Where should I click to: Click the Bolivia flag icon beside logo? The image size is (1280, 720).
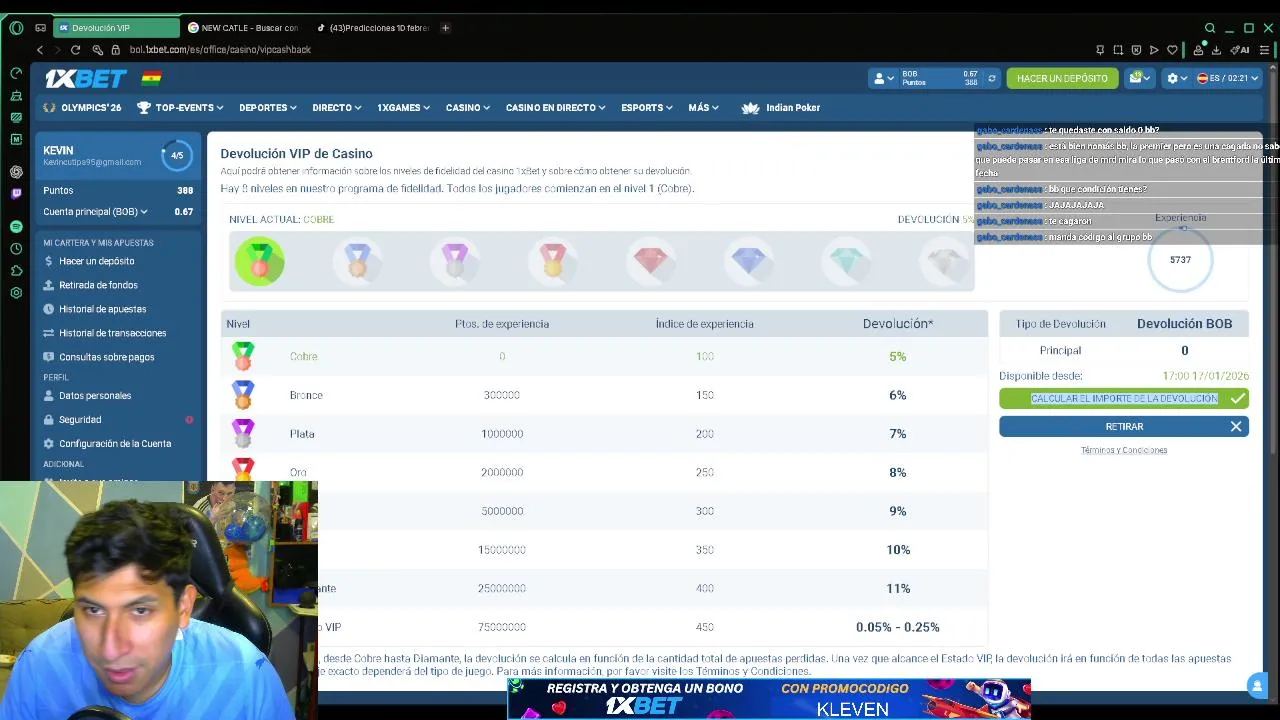click(x=151, y=78)
